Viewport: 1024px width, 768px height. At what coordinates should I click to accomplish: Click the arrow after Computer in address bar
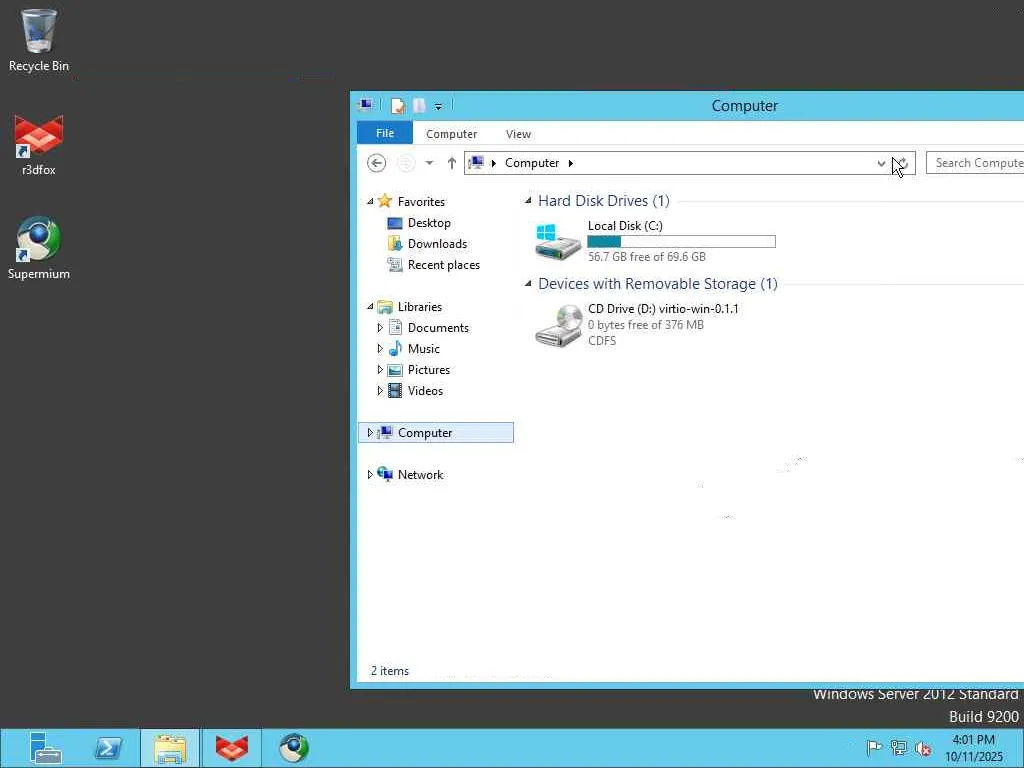point(571,163)
